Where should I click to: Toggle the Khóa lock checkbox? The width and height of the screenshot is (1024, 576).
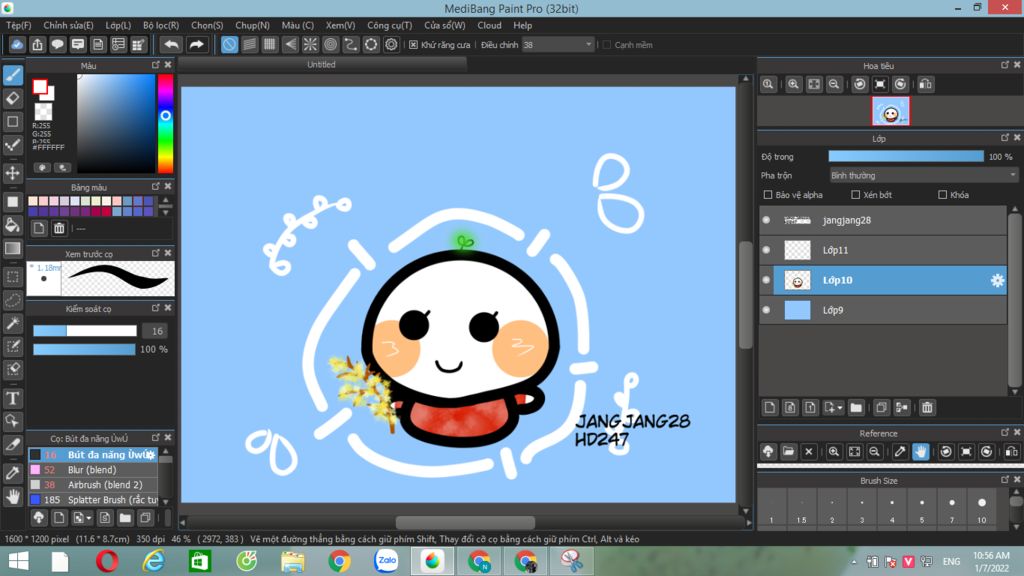coord(941,195)
